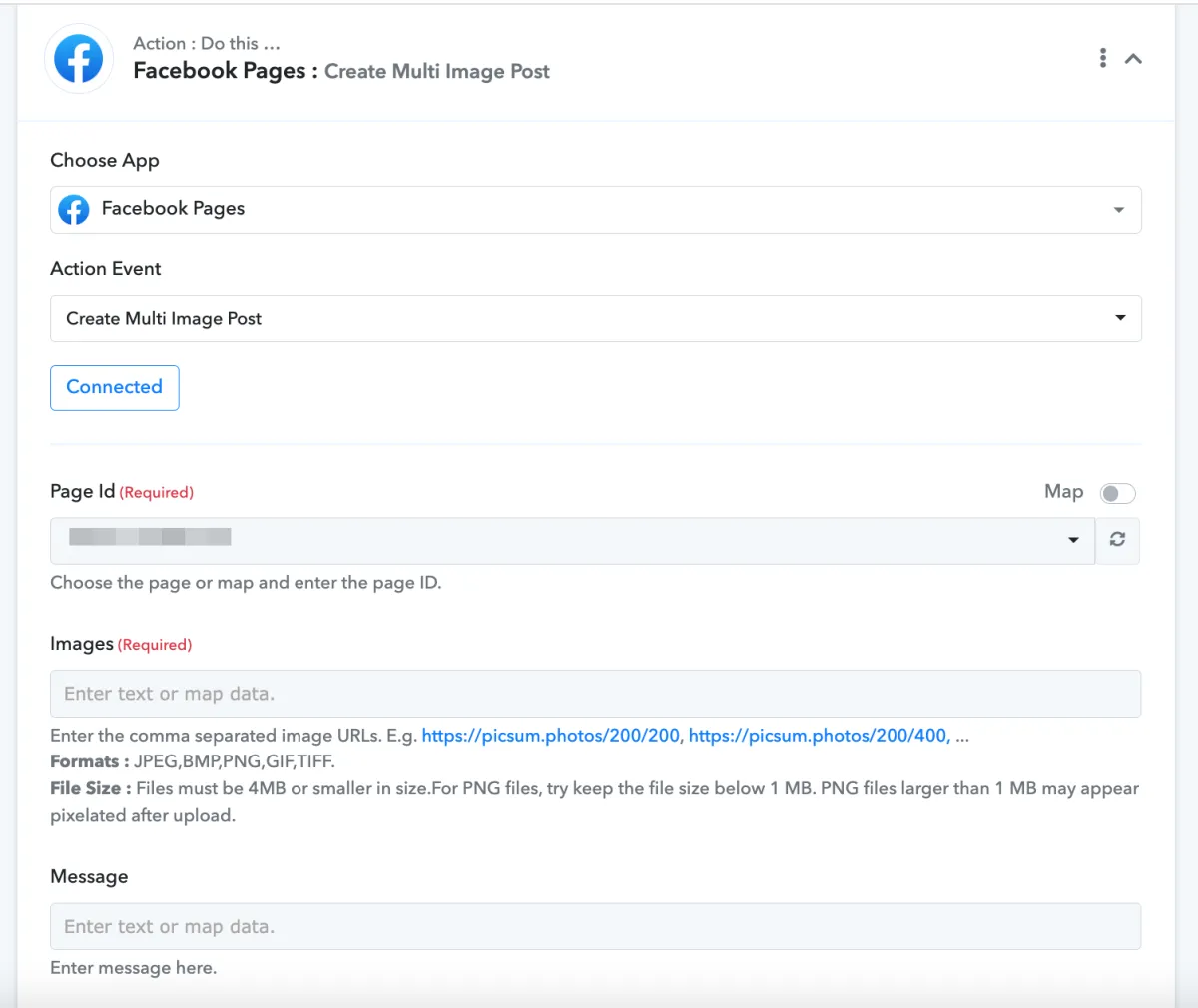This screenshot has height=1008, width=1198.
Task: Click the Connected button
Action: (x=115, y=387)
